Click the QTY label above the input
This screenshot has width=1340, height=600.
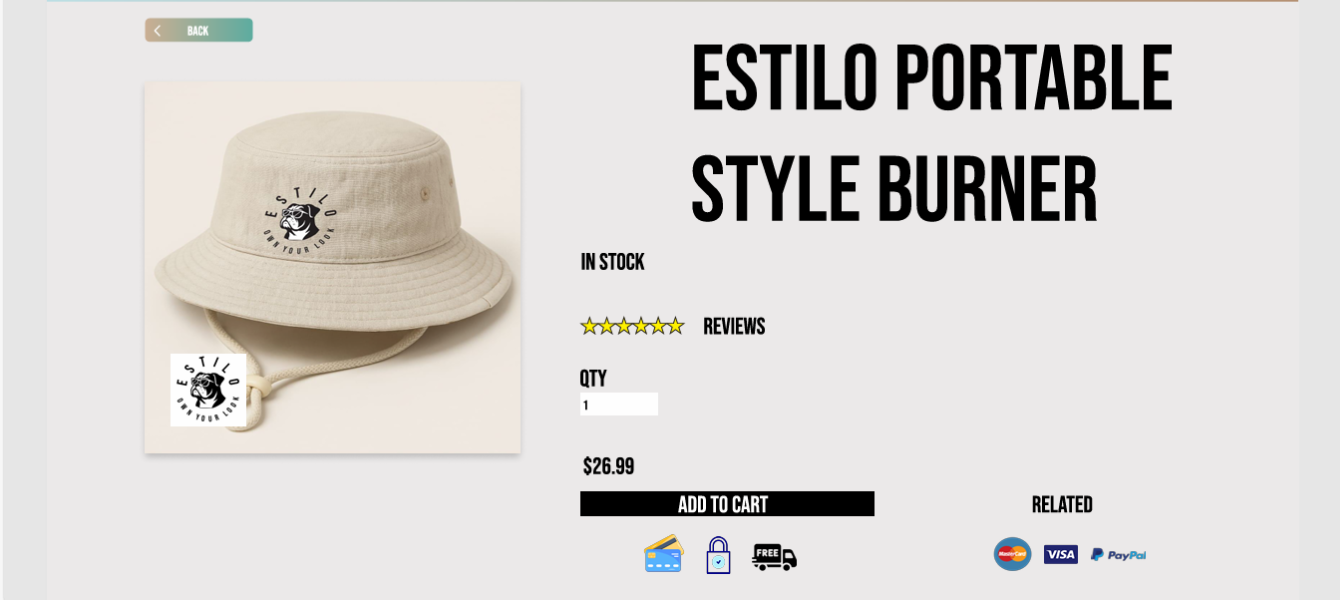[x=593, y=378]
